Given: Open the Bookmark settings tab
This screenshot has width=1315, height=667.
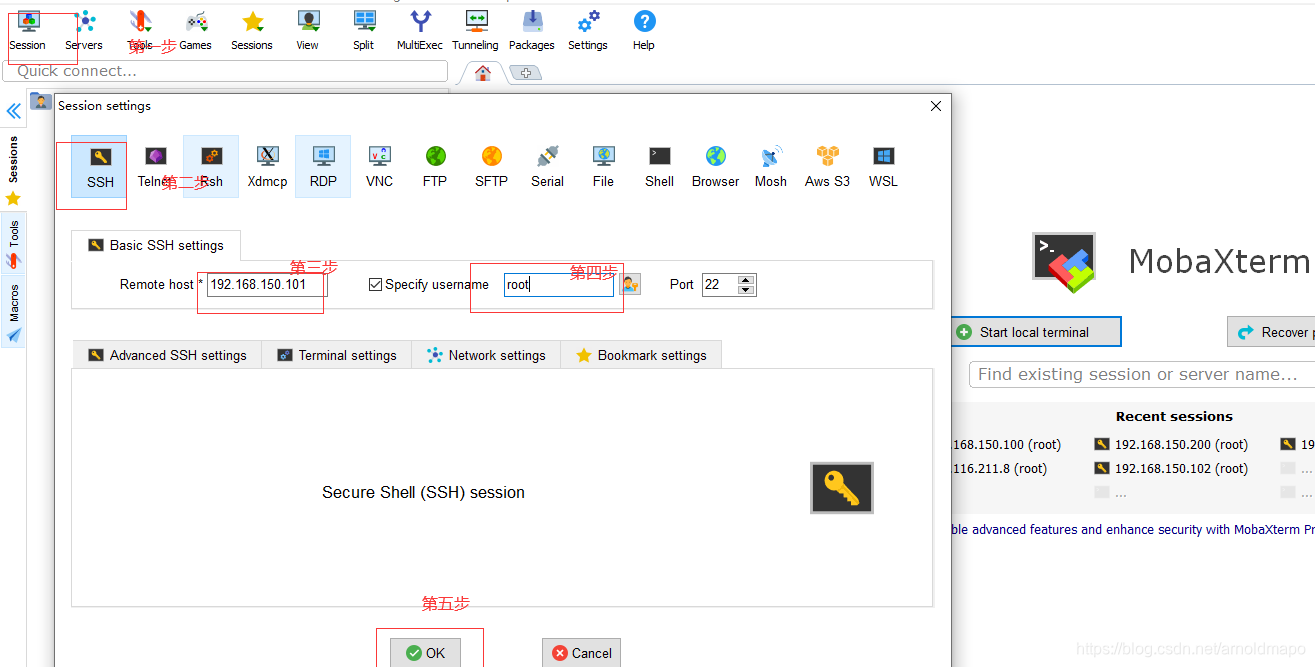Looking at the screenshot, I should click(x=641, y=355).
